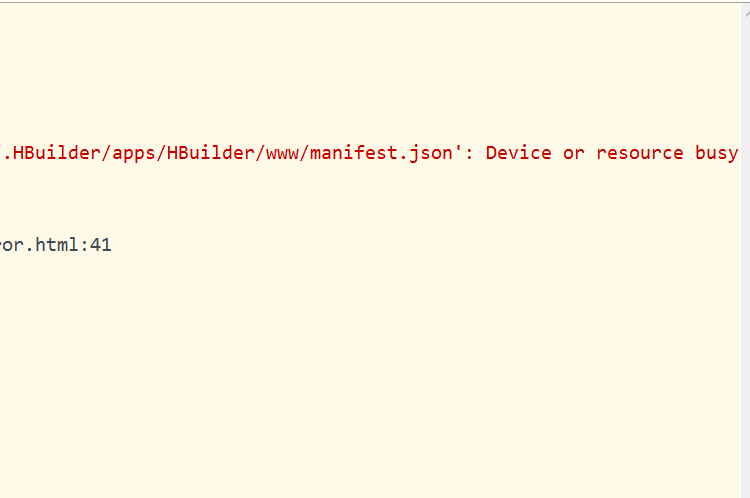Click the word 'resource' in the red message
The width and height of the screenshot is (750, 498).
[x=640, y=154]
